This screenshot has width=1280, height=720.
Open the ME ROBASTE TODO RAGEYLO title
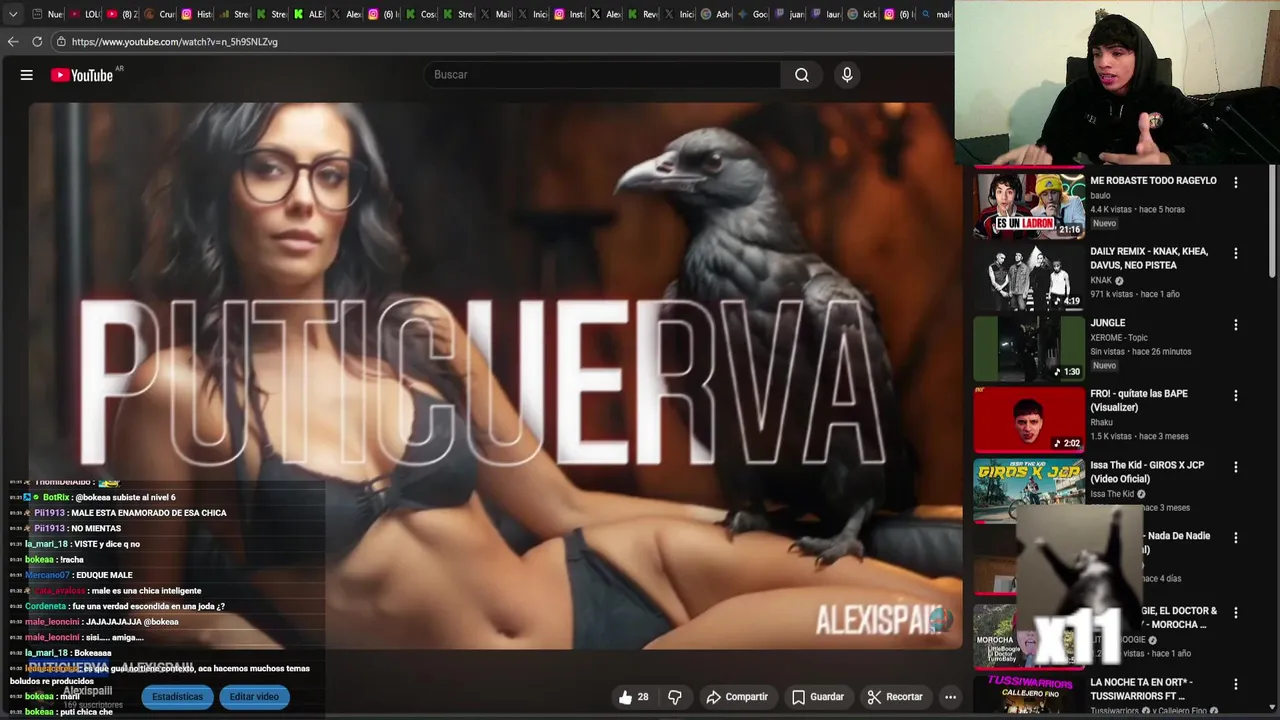[x=1153, y=181]
